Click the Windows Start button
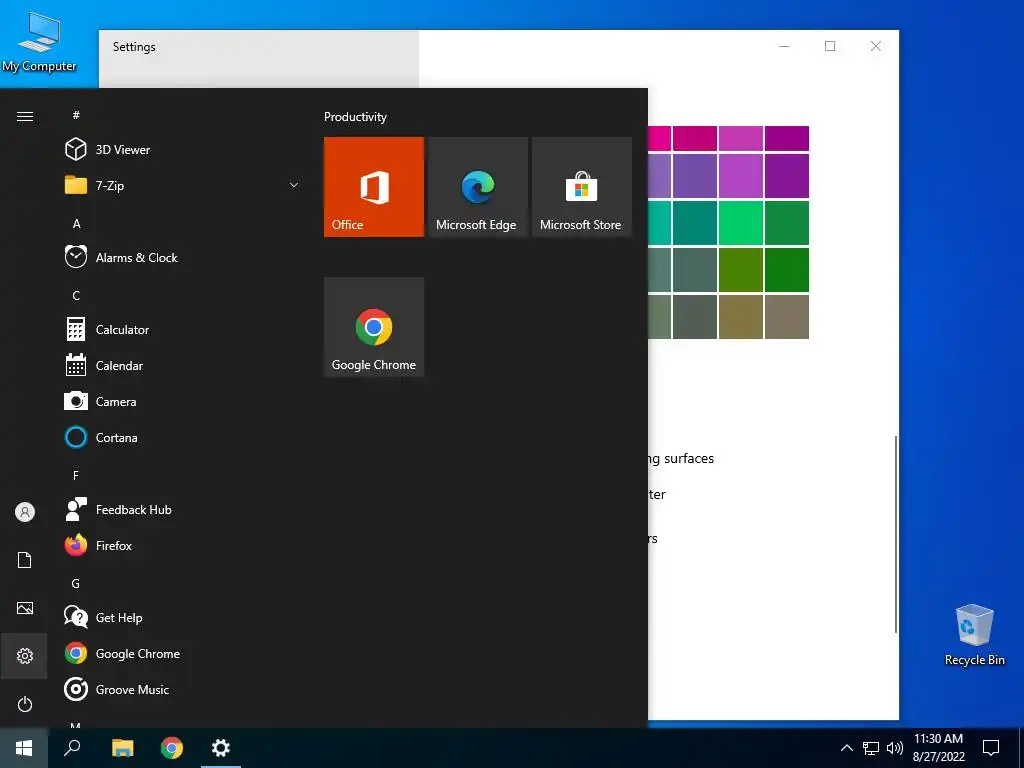 coord(24,748)
